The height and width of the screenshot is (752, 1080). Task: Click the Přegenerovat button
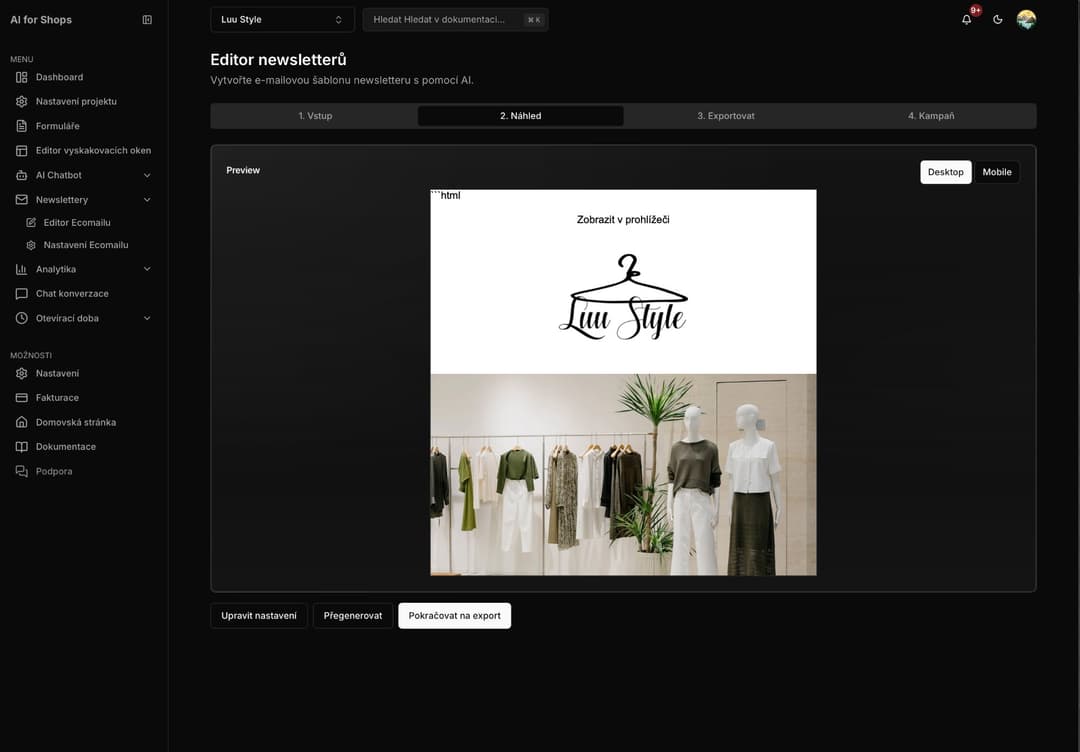tap(353, 613)
